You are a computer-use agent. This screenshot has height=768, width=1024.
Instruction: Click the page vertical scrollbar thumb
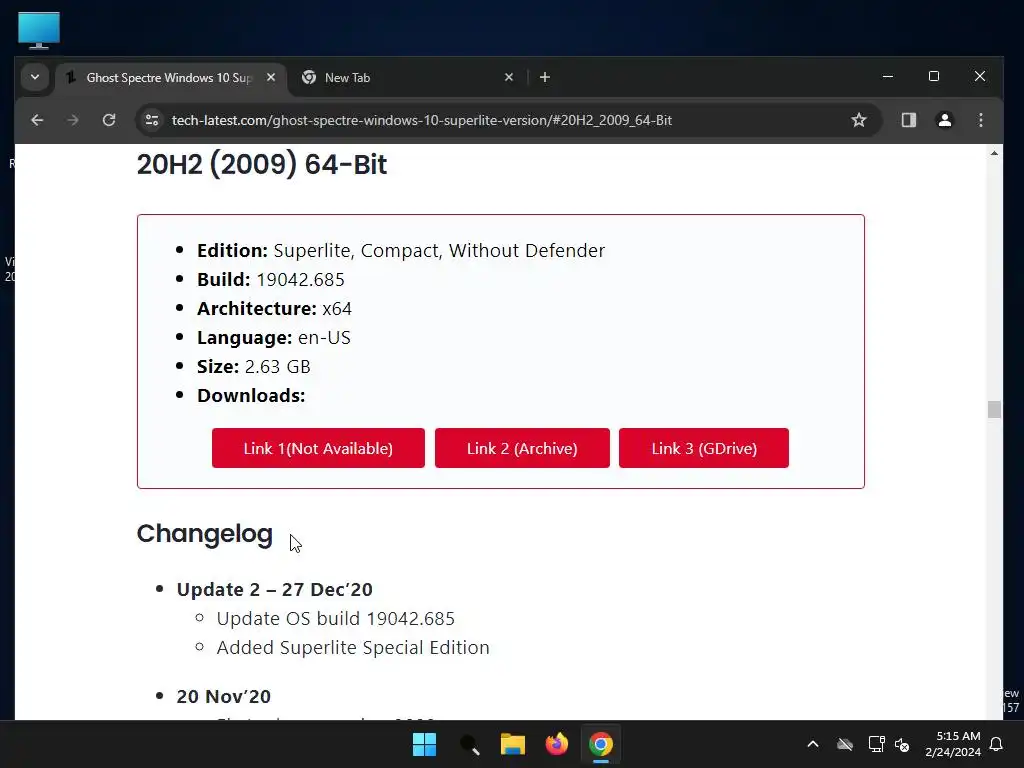point(994,409)
